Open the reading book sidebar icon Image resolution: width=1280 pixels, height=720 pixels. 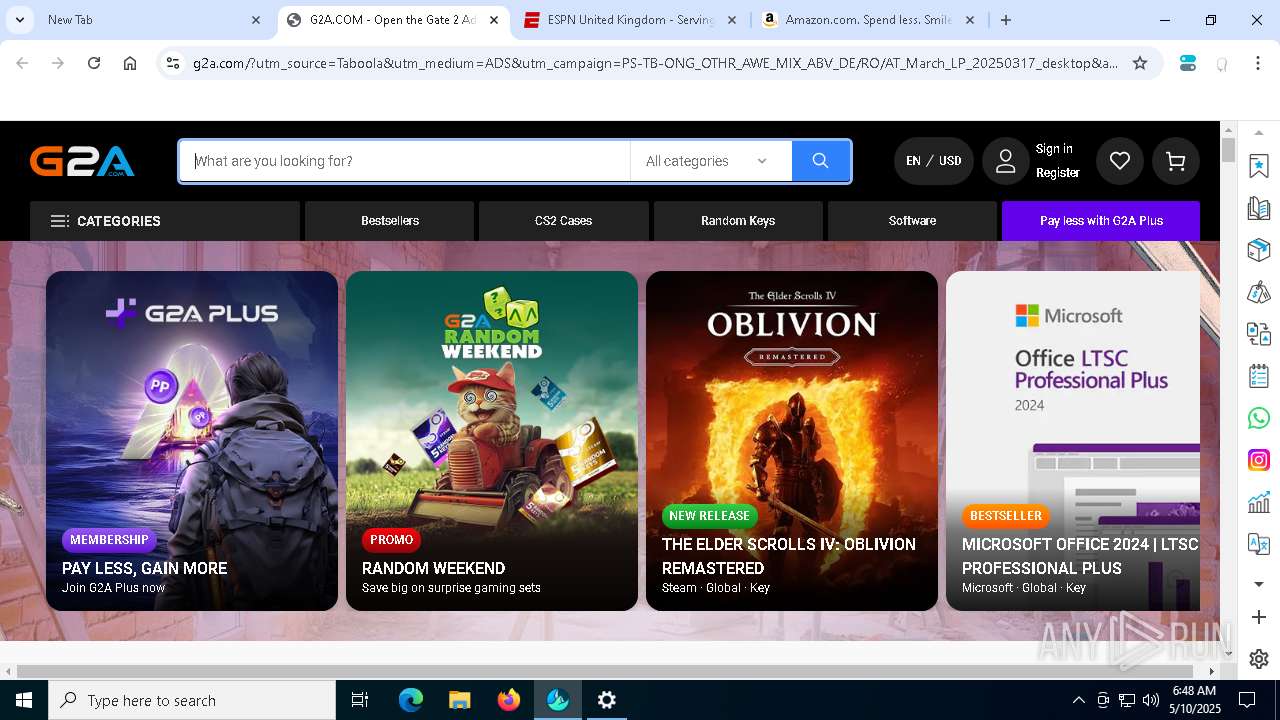(1259, 208)
